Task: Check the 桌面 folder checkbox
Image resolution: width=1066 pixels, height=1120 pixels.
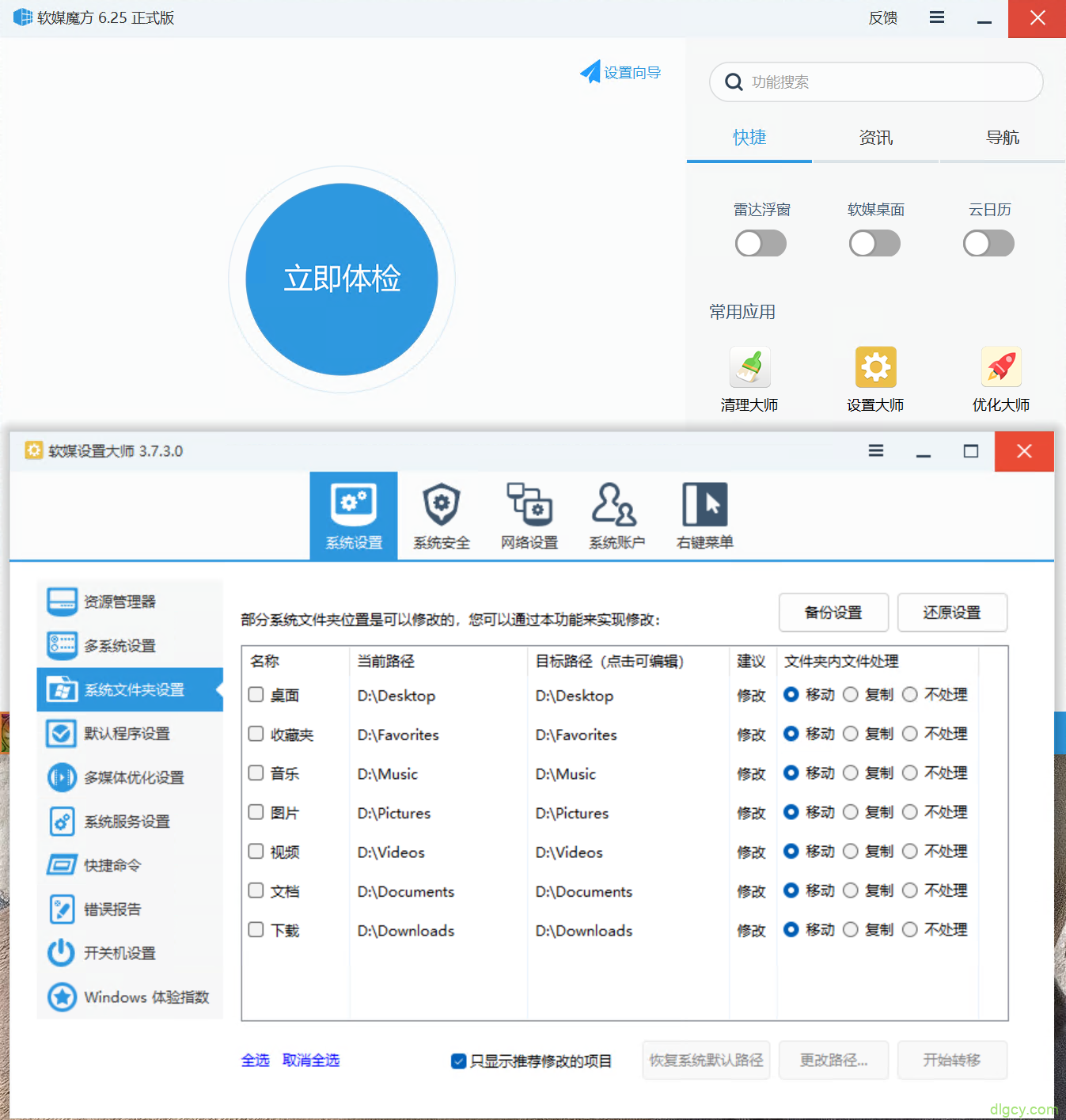Action: point(256,695)
